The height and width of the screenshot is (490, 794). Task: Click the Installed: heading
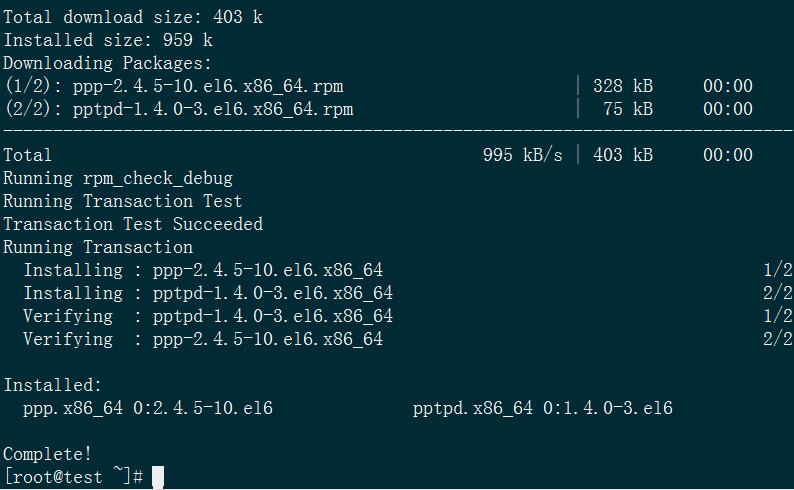tap(52, 385)
